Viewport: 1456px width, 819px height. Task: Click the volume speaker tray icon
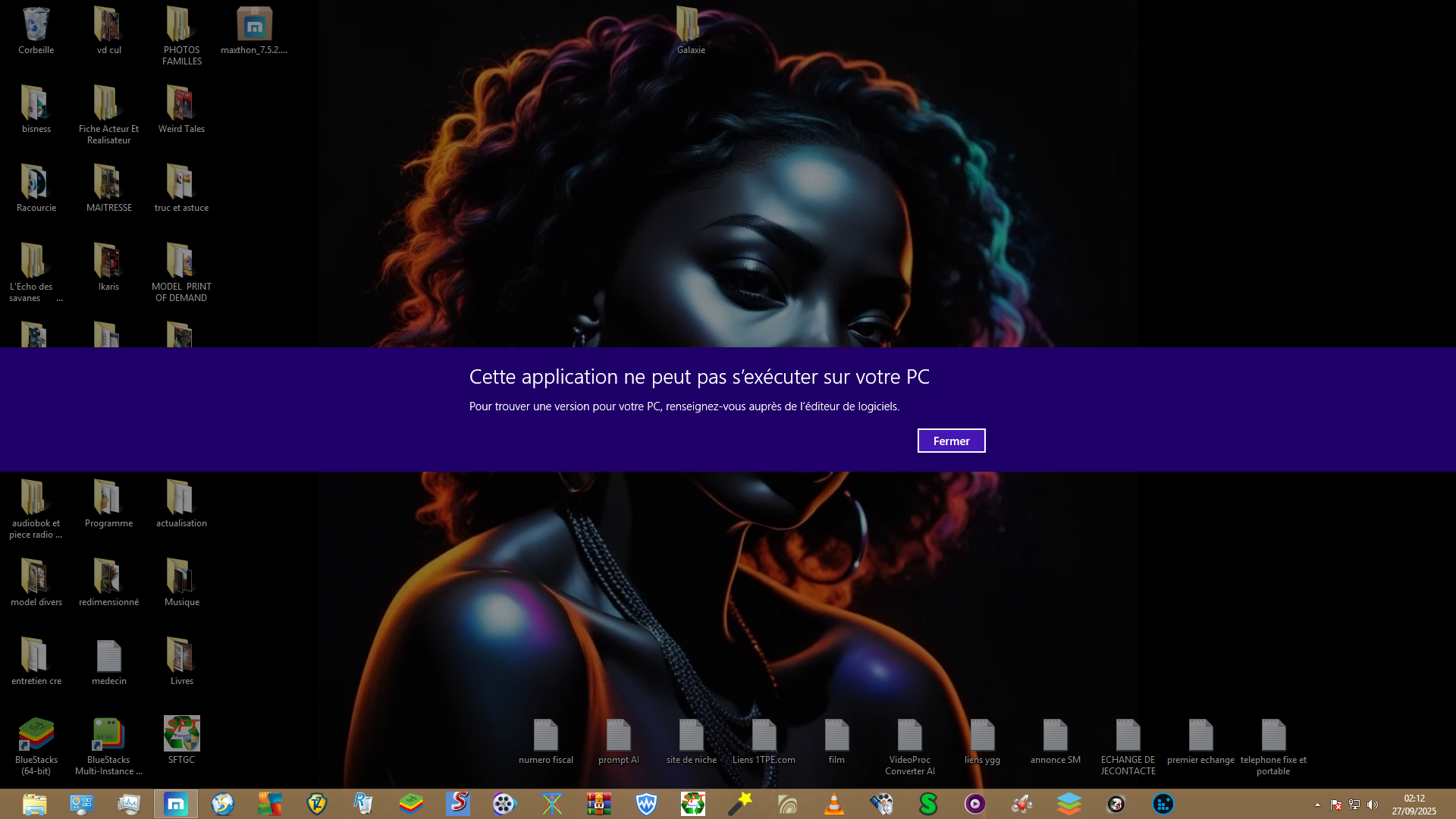[x=1373, y=805]
